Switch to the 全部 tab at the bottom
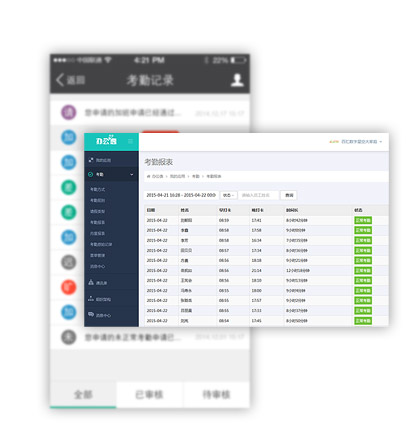The width and height of the screenshot is (408, 436). pyautogui.click(x=83, y=395)
